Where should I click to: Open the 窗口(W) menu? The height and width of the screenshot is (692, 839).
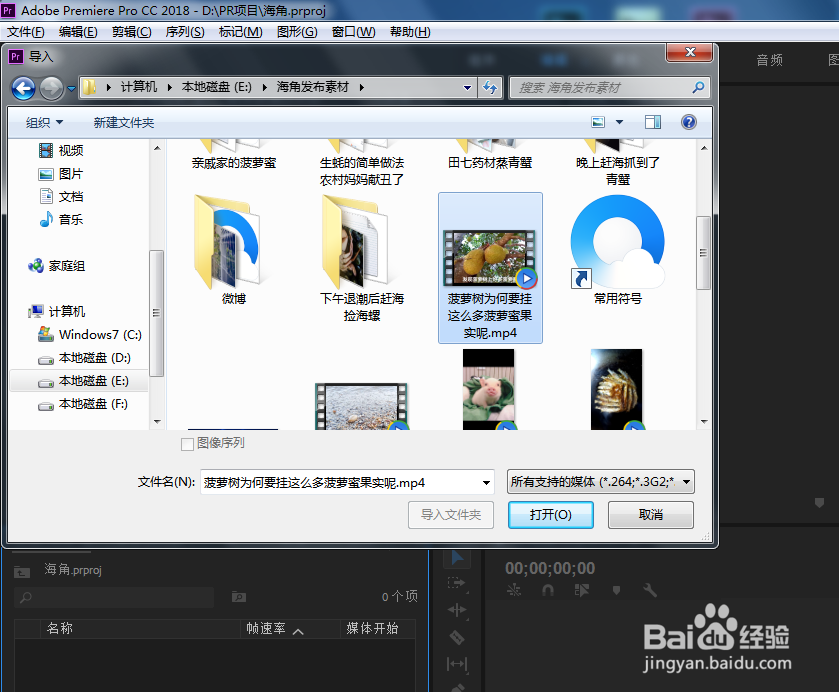pos(353,32)
